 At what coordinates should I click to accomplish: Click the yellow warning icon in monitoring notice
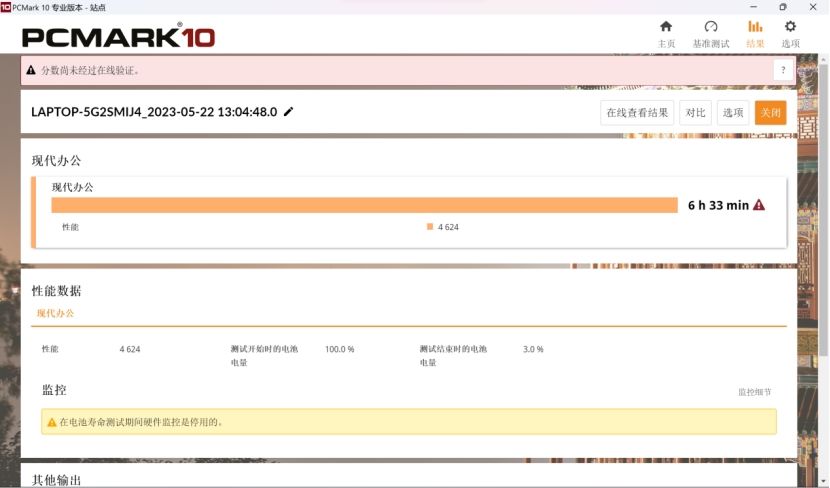coord(51,422)
